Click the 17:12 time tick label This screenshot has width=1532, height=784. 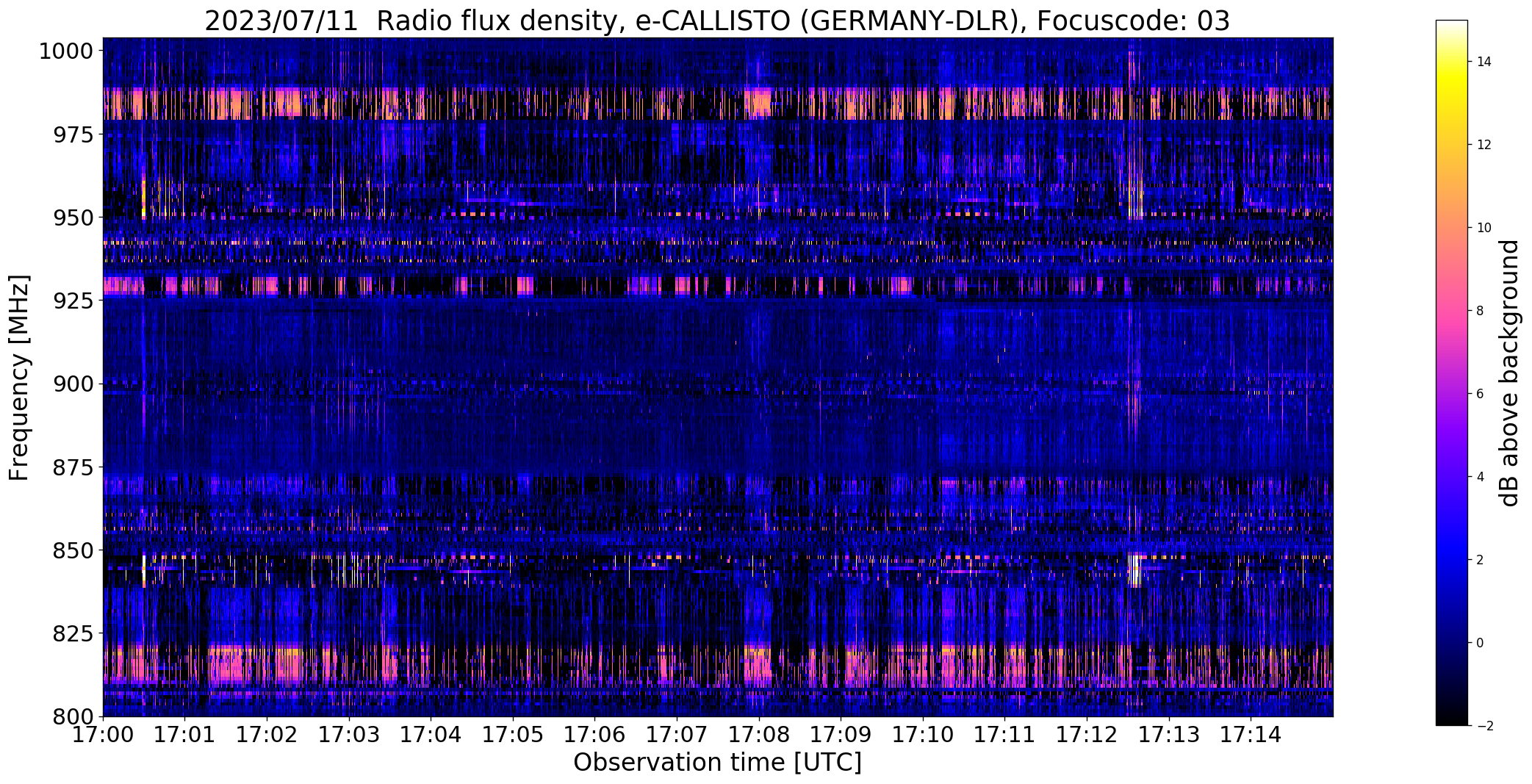coord(1087,734)
